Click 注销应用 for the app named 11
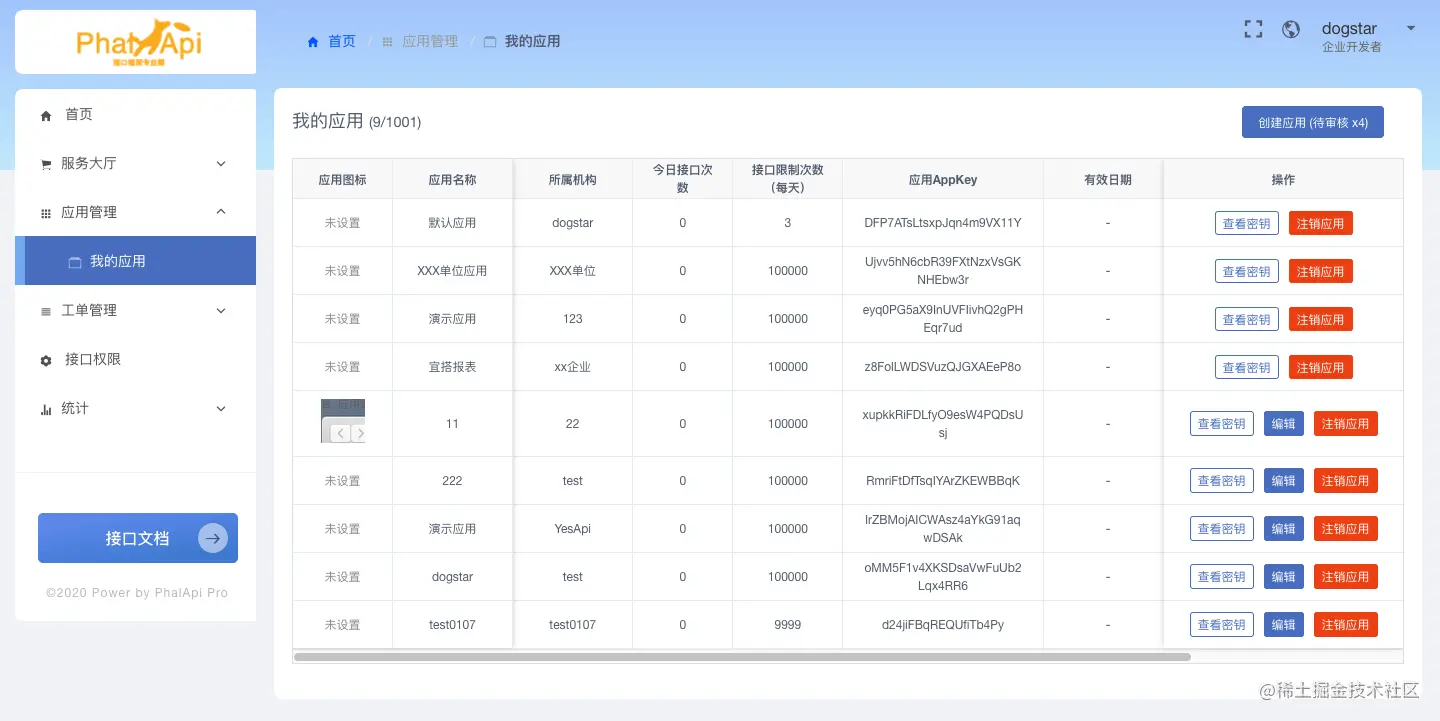 click(x=1346, y=424)
